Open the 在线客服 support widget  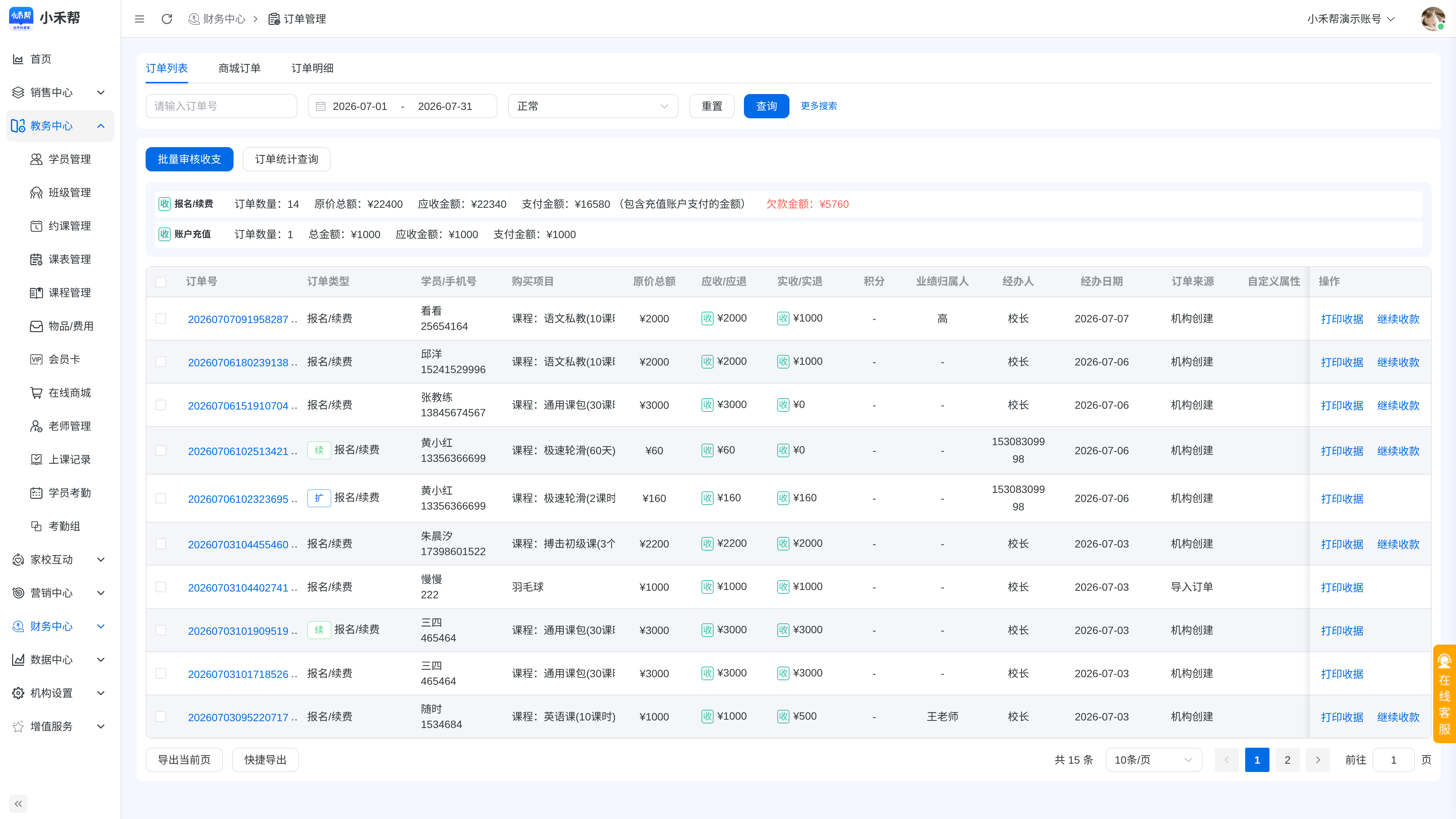point(1444,693)
